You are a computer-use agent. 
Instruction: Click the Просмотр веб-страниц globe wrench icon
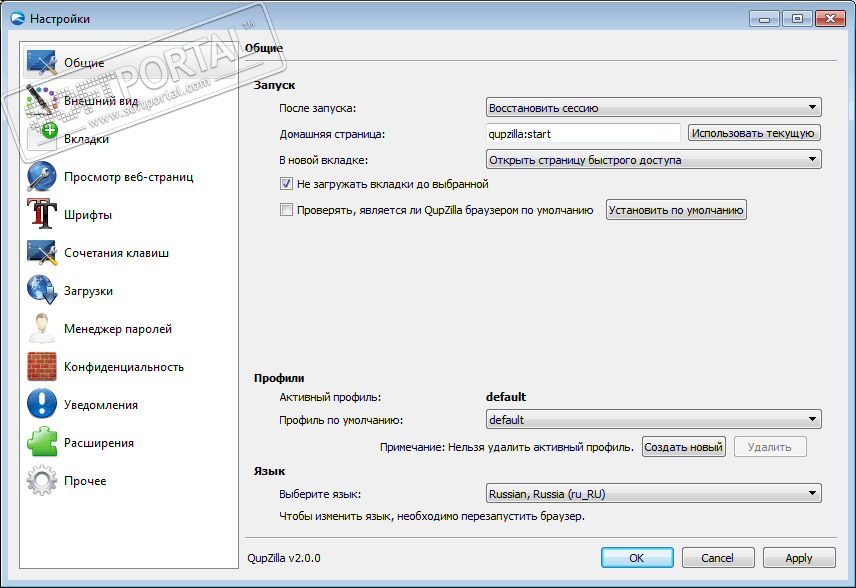pyautogui.click(x=42, y=176)
